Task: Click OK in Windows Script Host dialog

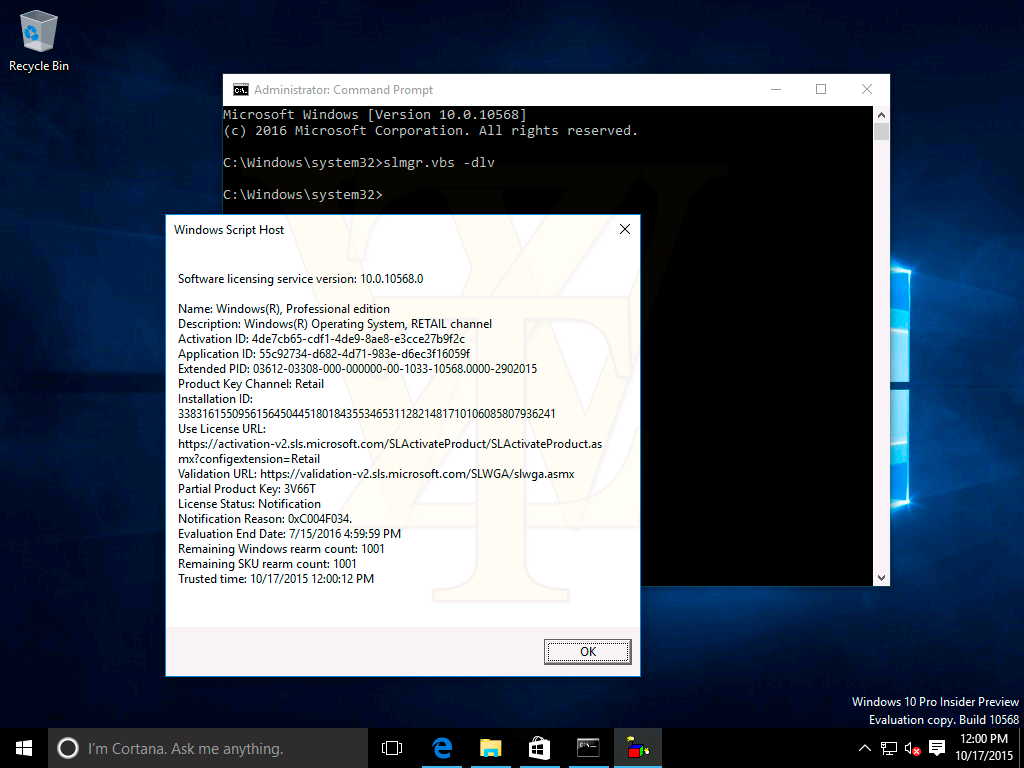Action: tap(587, 652)
